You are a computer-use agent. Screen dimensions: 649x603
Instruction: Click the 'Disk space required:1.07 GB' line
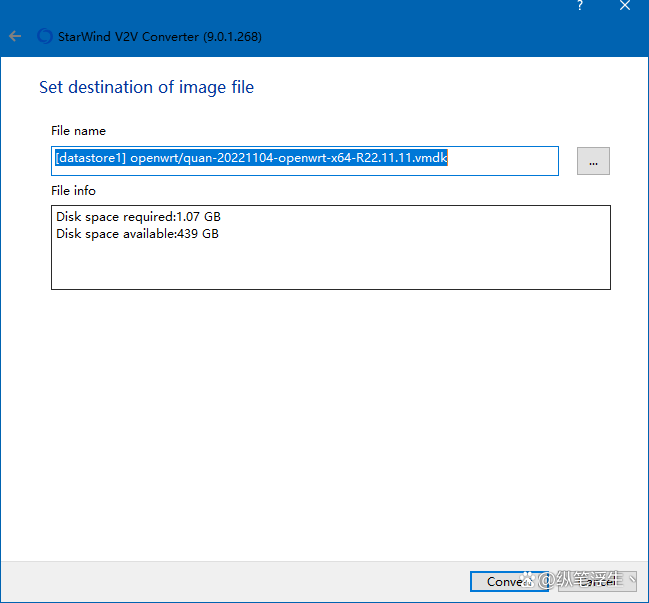tap(138, 217)
